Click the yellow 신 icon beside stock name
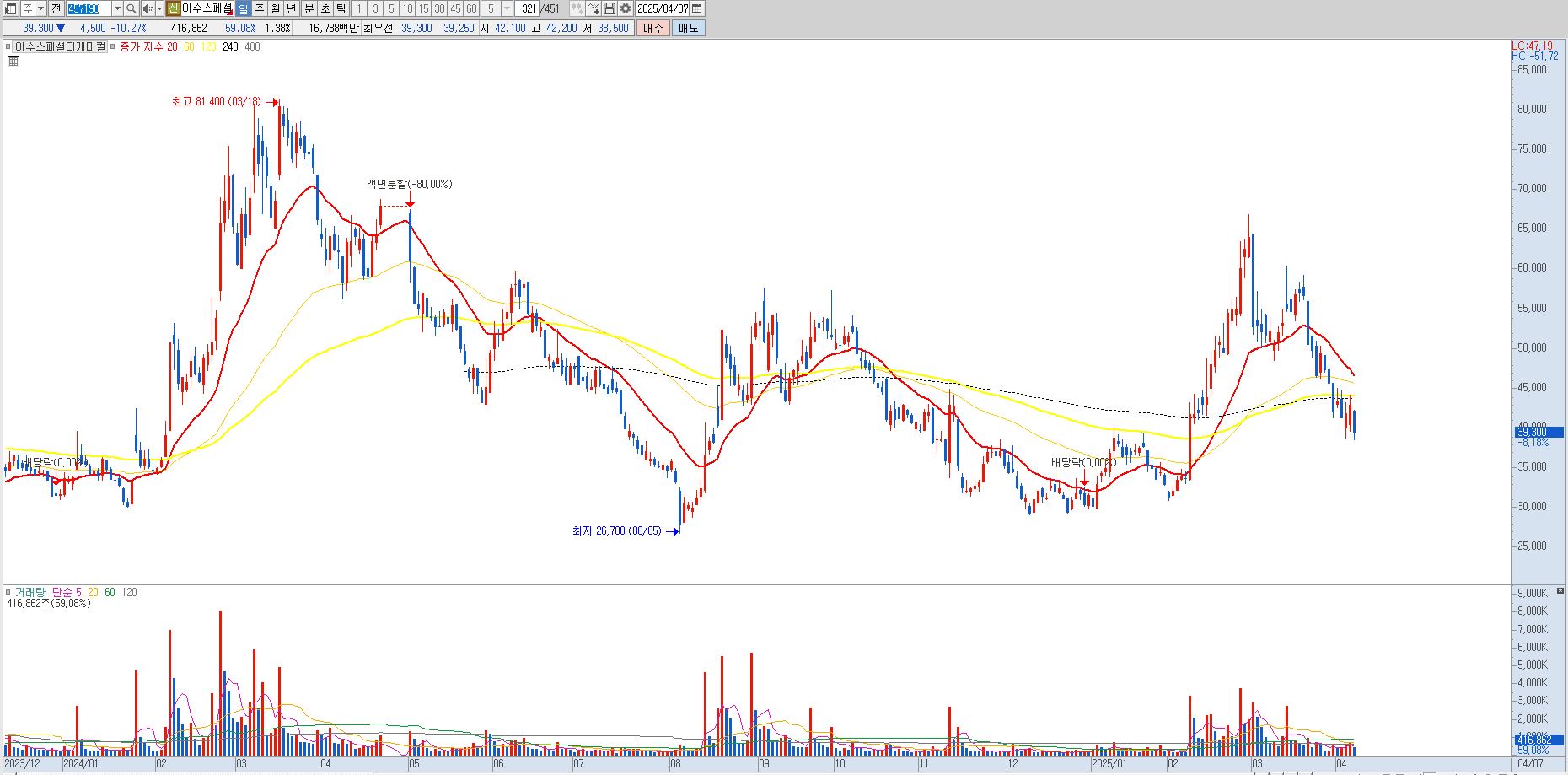Screen dimensions: 1568x775 (x=174, y=8)
